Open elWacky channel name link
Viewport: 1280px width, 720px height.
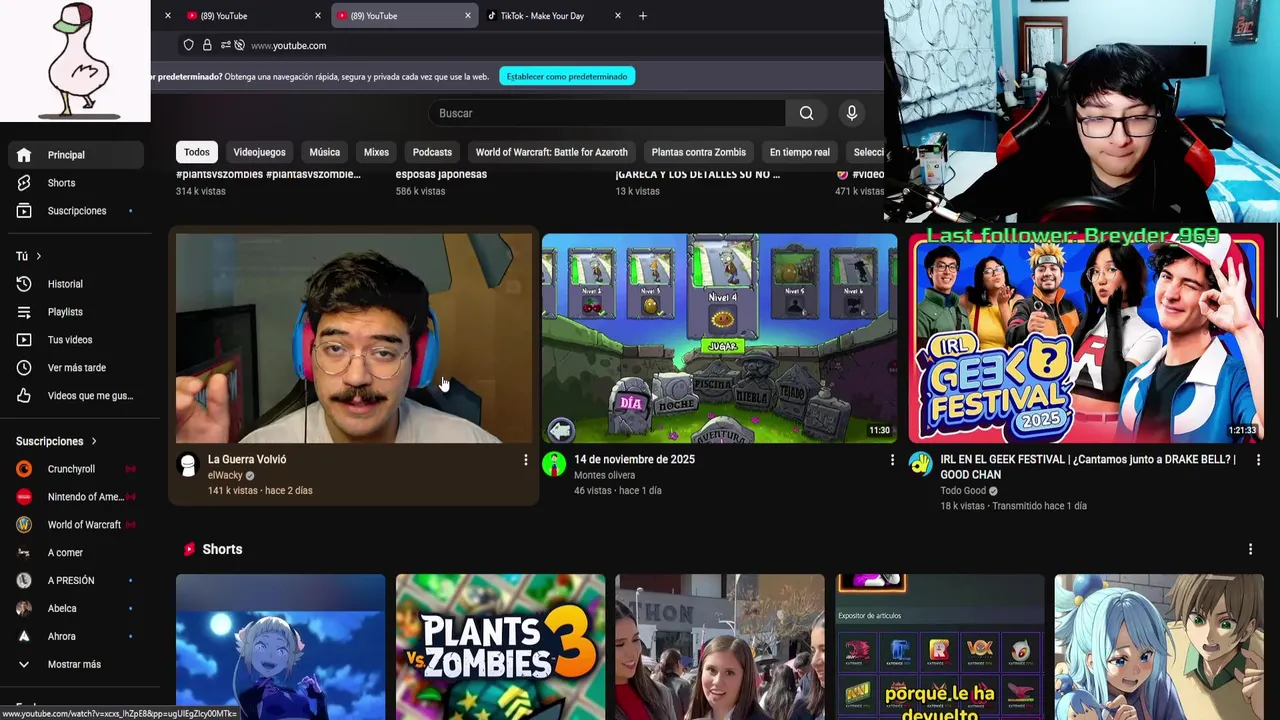[225, 476]
